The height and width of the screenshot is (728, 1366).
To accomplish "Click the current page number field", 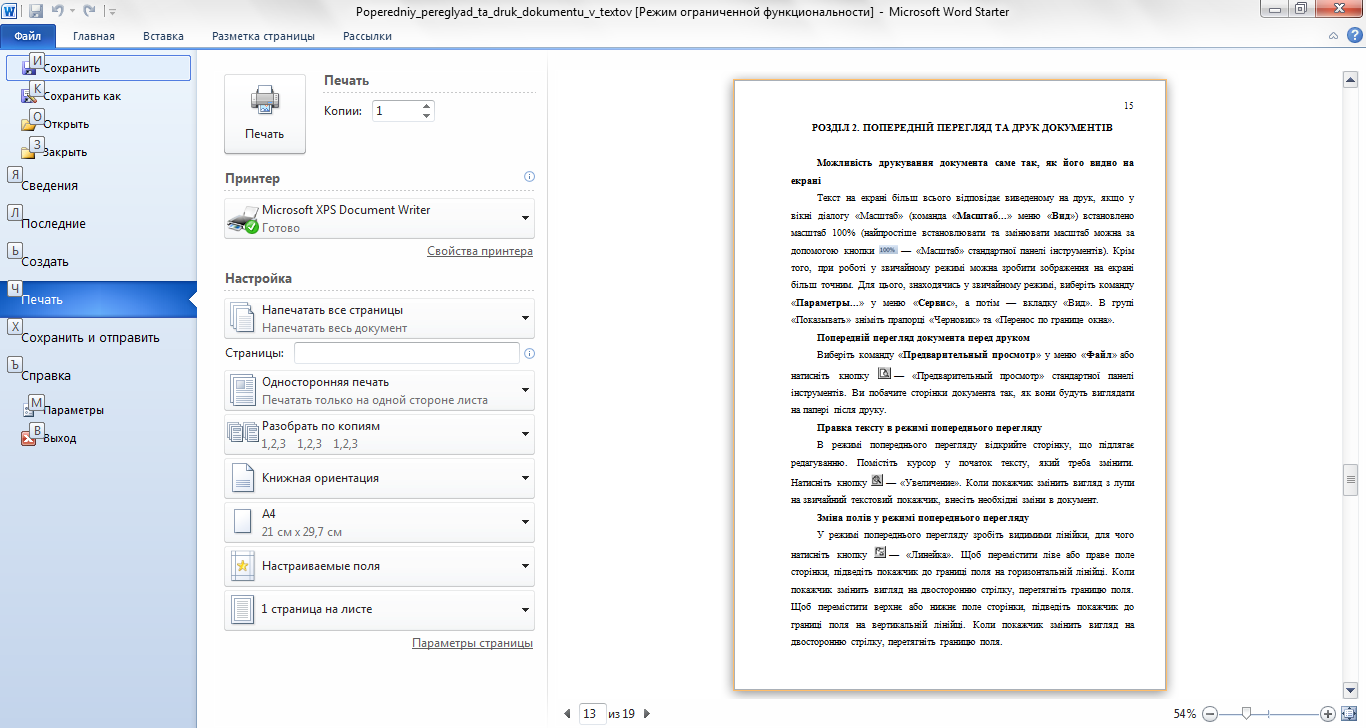I will [x=591, y=714].
